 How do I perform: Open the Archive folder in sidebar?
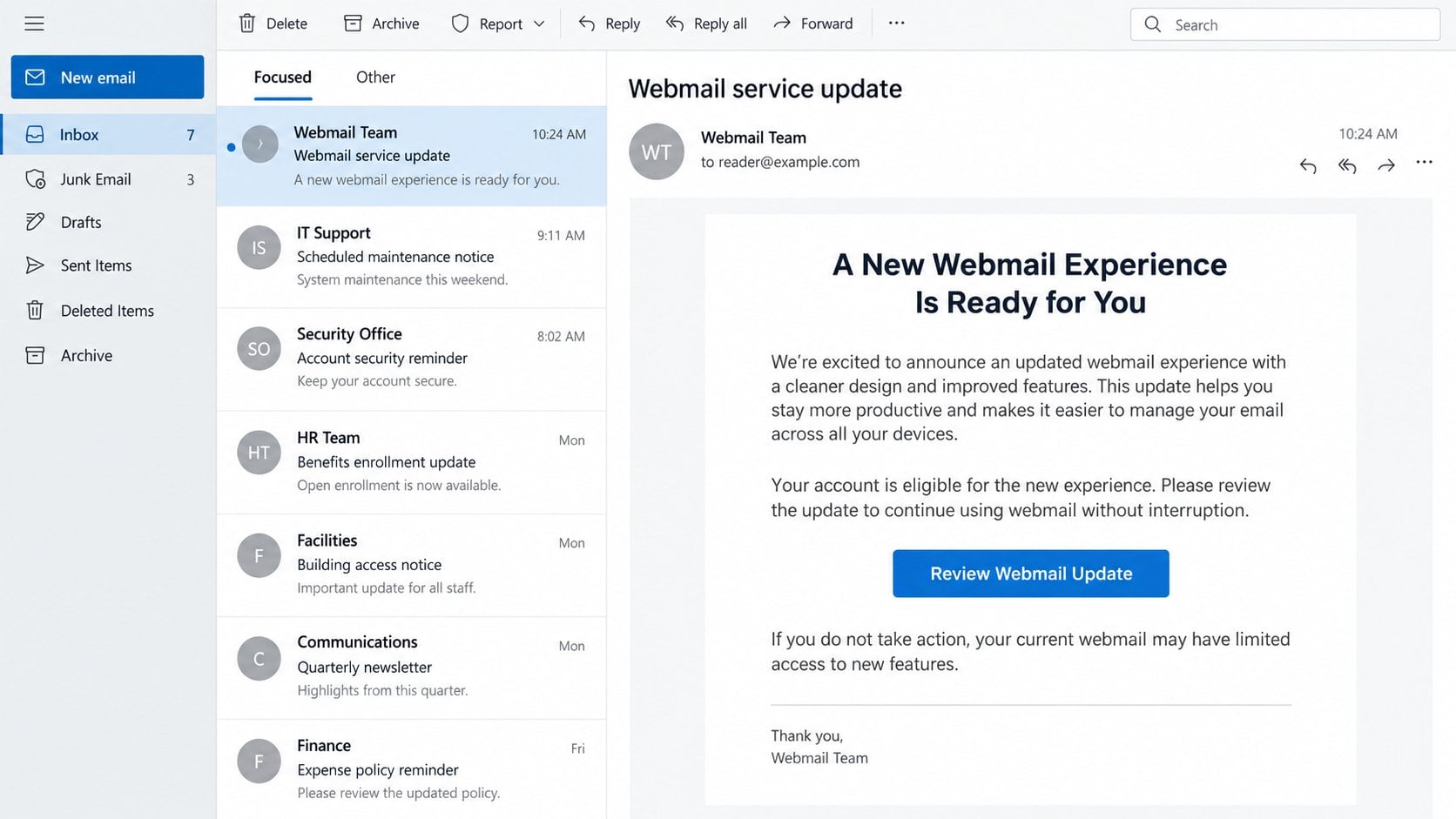(108, 355)
